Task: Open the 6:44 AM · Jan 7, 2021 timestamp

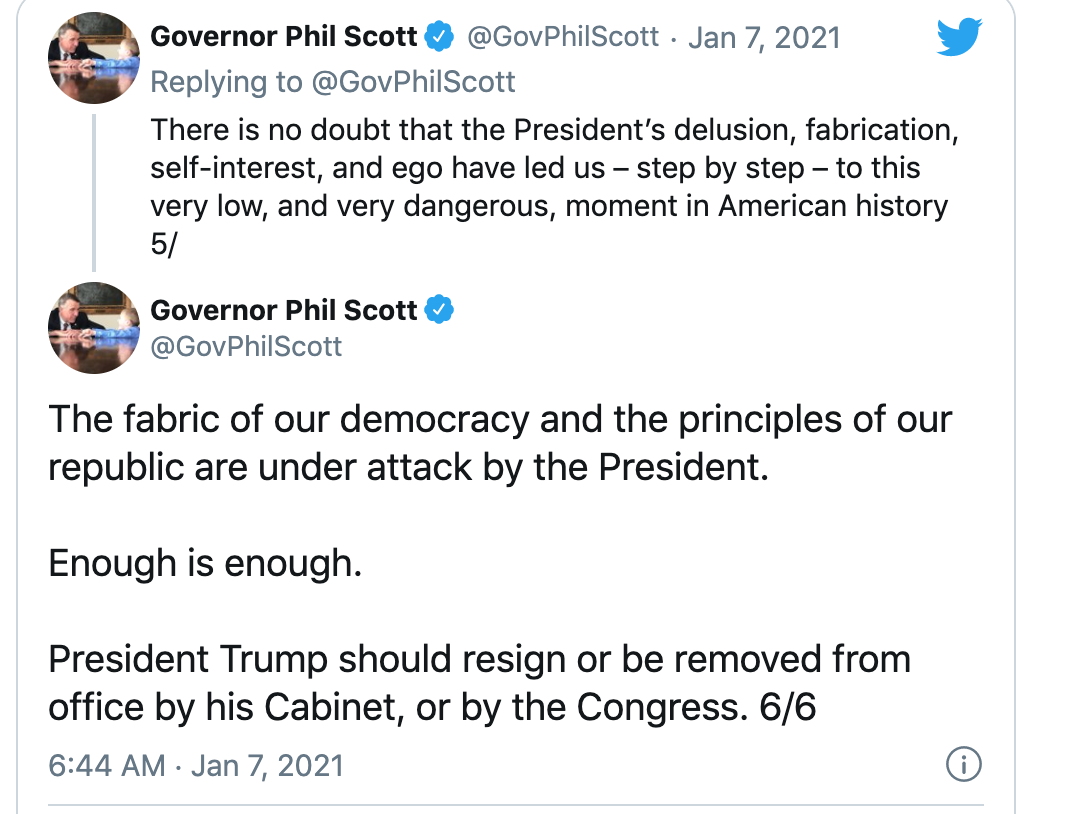Action: pos(196,765)
